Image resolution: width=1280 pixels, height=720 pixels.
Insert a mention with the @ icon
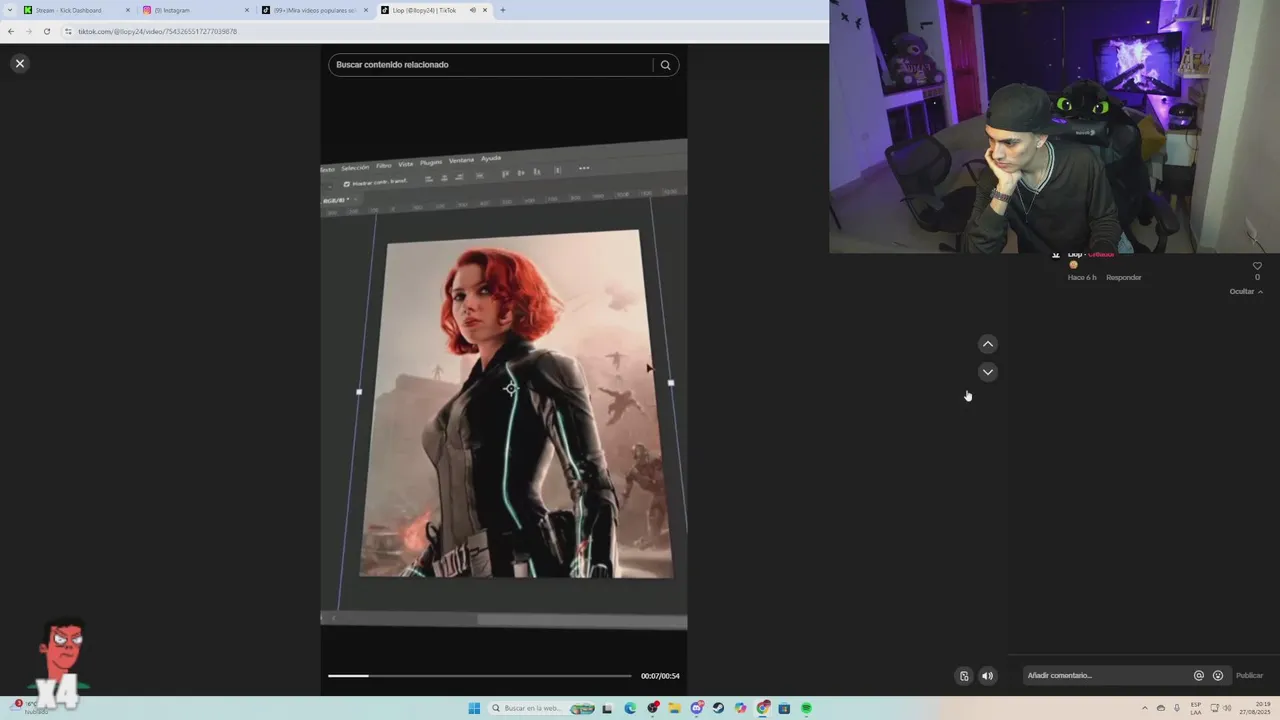pyautogui.click(x=1199, y=676)
